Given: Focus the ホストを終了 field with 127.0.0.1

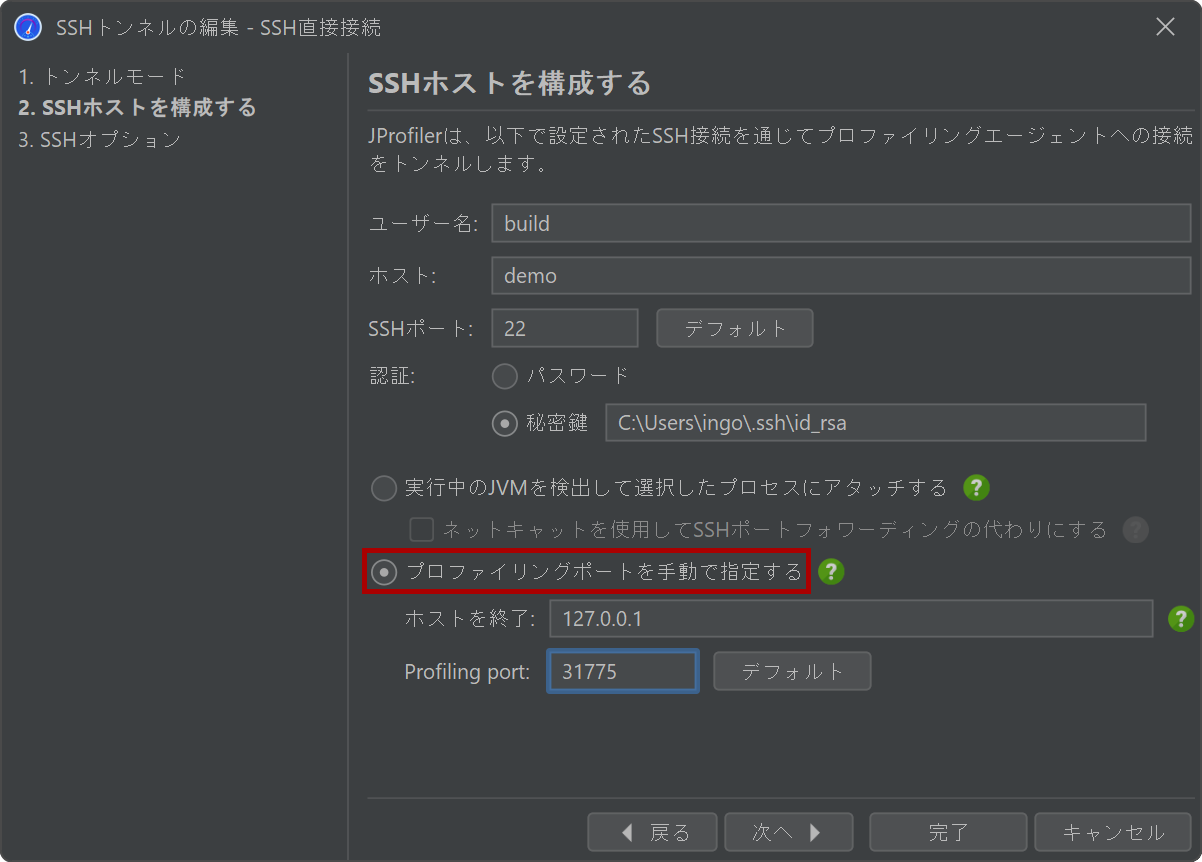Looking at the screenshot, I should click(851, 619).
